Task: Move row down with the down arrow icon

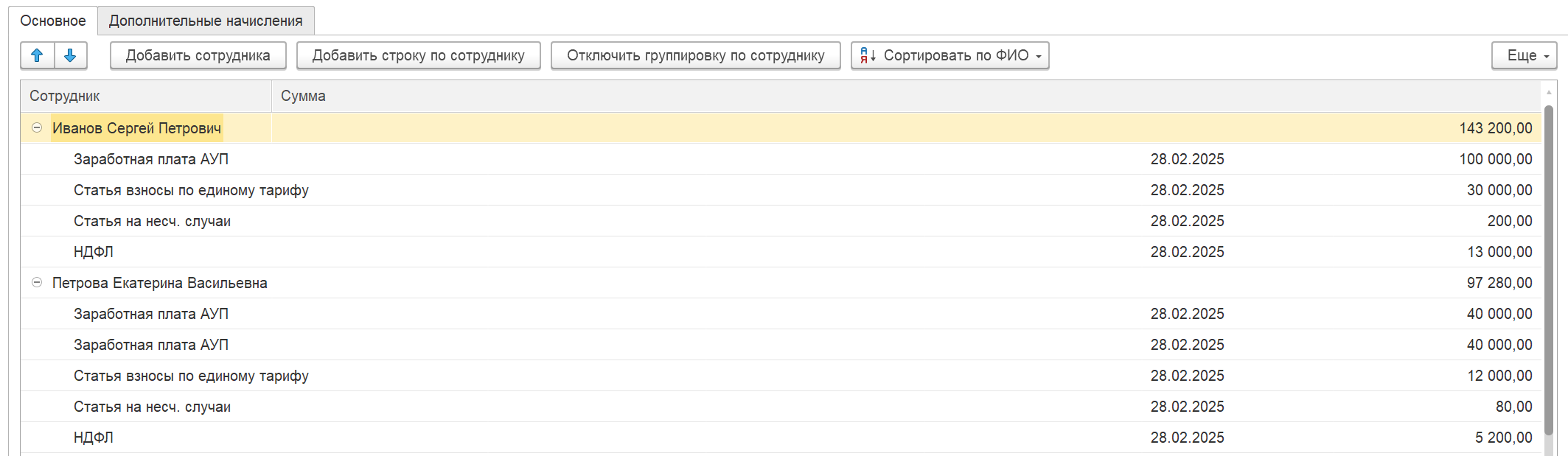Action: pos(71,55)
